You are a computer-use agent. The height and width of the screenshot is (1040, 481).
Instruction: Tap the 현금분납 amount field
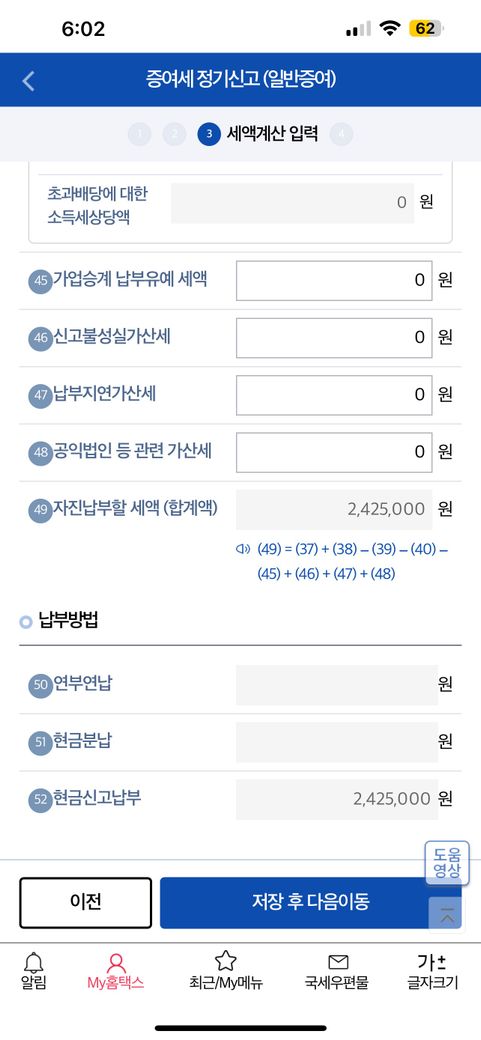(336, 742)
